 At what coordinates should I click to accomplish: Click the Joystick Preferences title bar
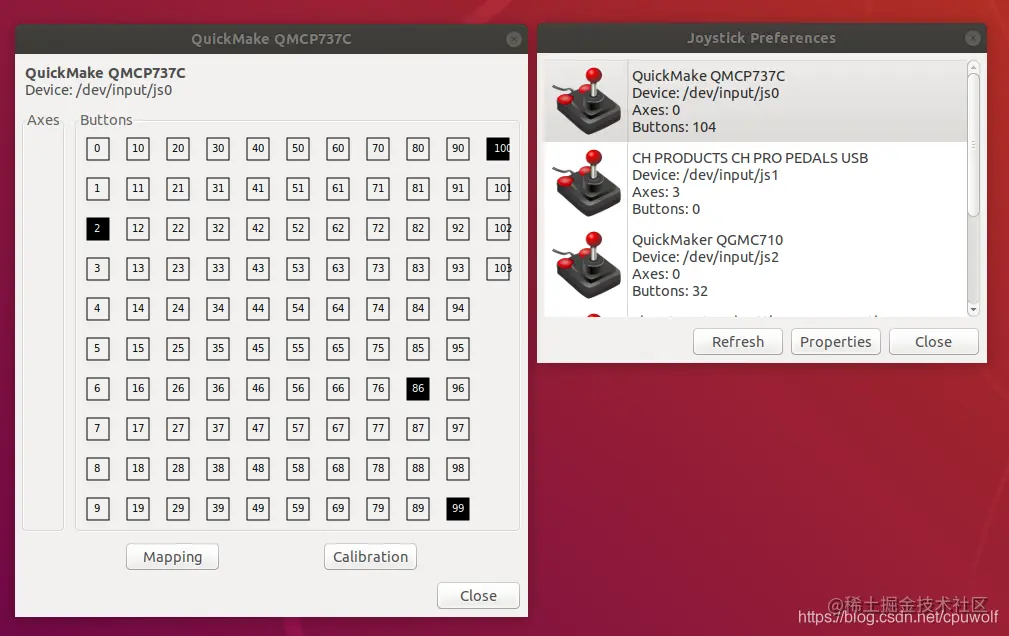(x=761, y=38)
